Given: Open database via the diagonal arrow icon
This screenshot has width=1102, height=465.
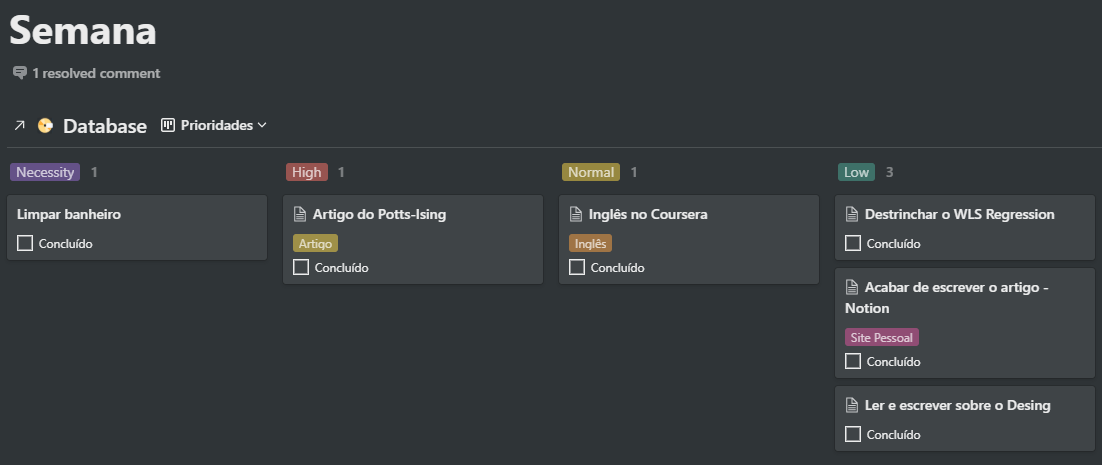Looking at the screenshot, I should [19, 126].
